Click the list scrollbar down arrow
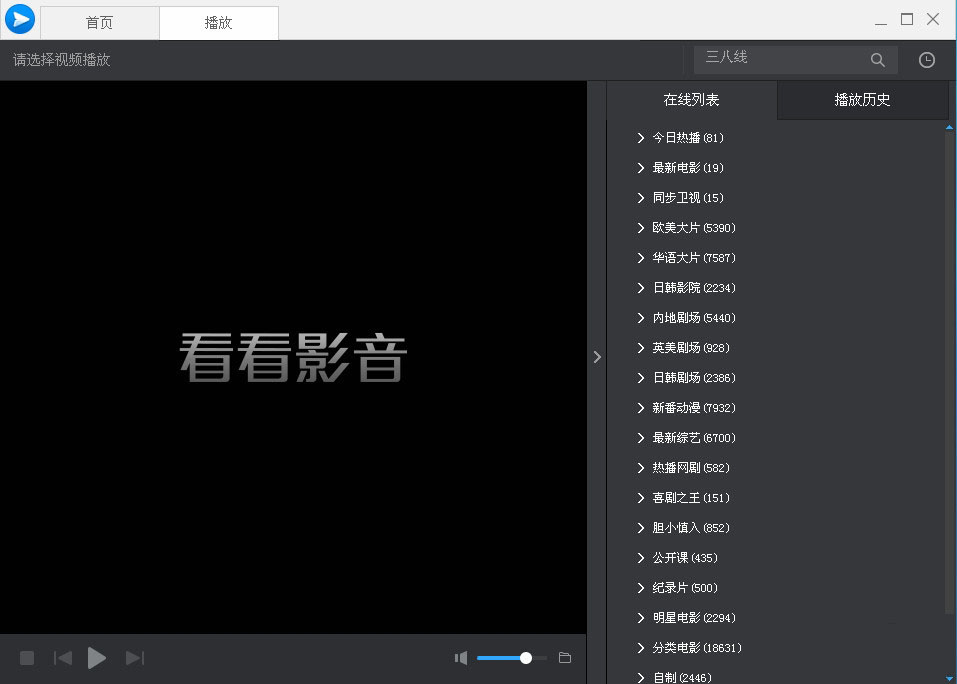 [x=949, y=678]
